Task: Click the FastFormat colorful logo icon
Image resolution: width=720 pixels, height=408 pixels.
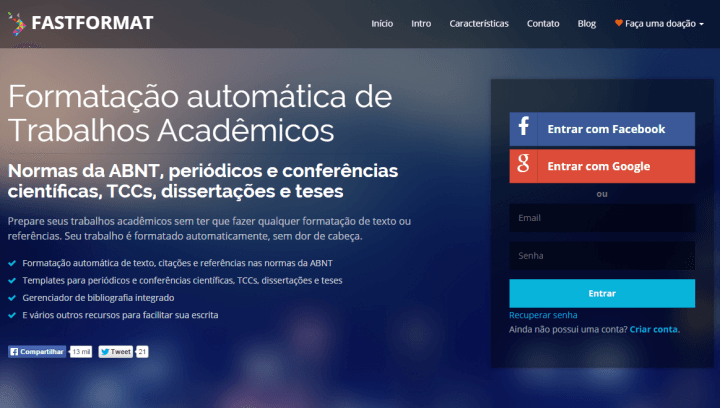Action: coord(17,24)
